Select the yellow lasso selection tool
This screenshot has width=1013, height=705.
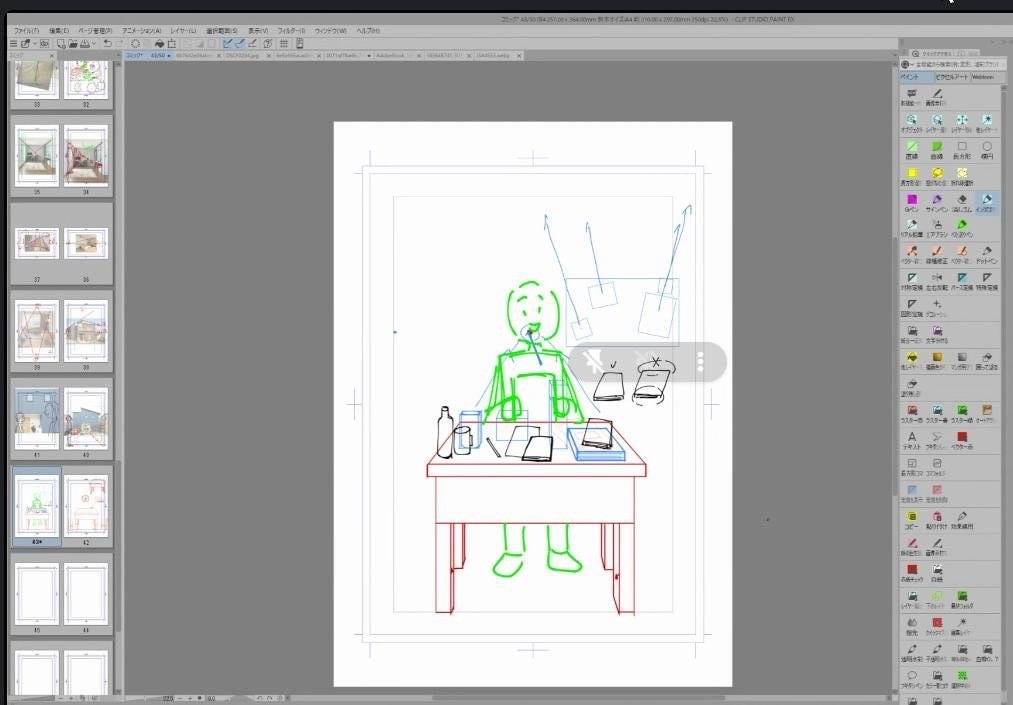[937, 176]
